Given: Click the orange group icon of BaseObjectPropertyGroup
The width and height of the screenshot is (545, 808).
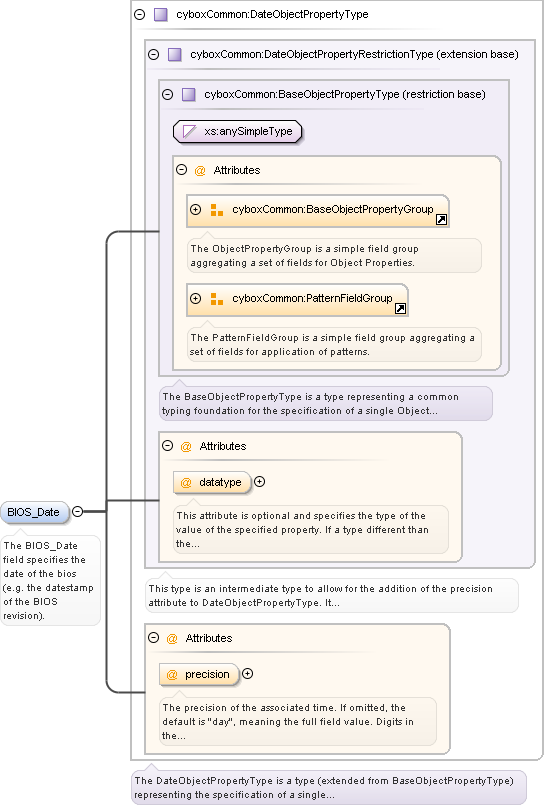Looking at the screenshot, I should click(x=217, y=210).
